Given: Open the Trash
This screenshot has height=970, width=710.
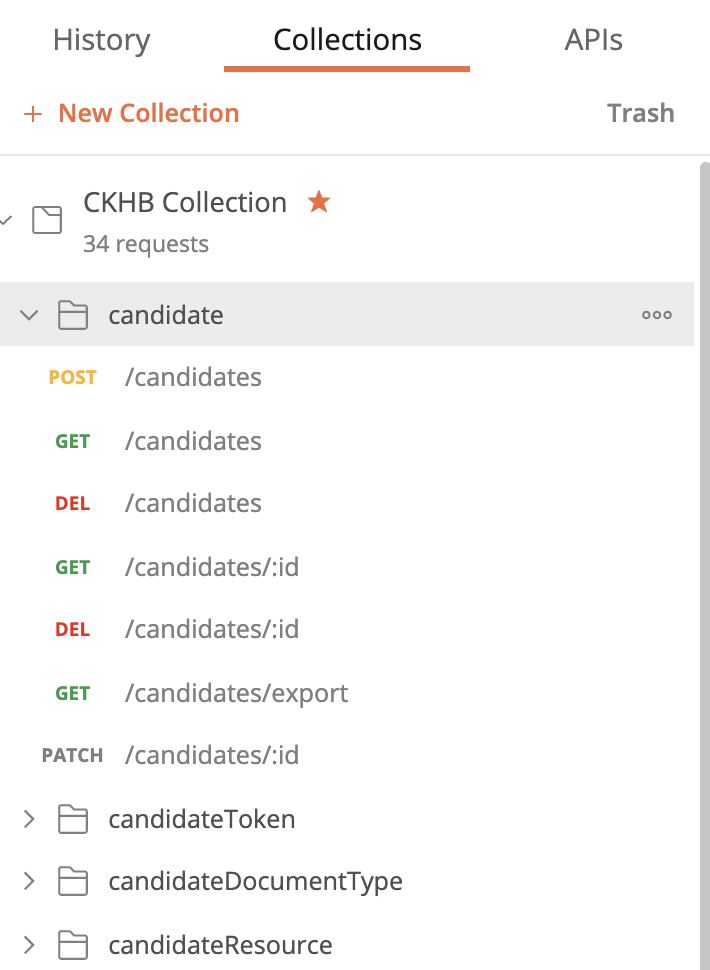Looking at the screenshot, I should pos(641,113).
